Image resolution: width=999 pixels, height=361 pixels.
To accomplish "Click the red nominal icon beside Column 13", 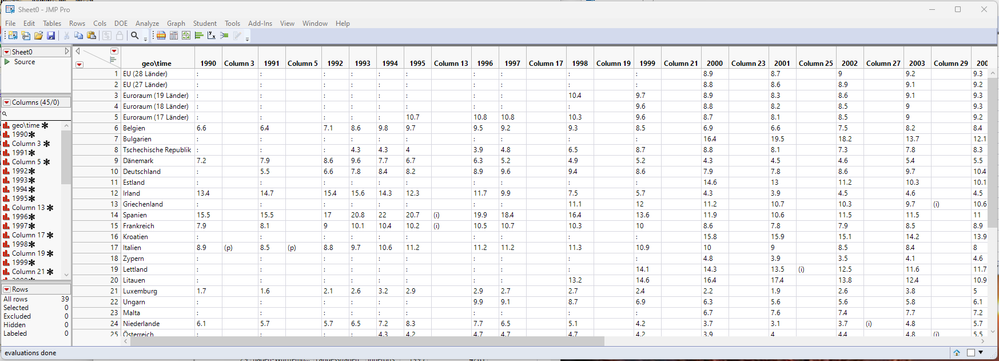I will click(7, 208).
